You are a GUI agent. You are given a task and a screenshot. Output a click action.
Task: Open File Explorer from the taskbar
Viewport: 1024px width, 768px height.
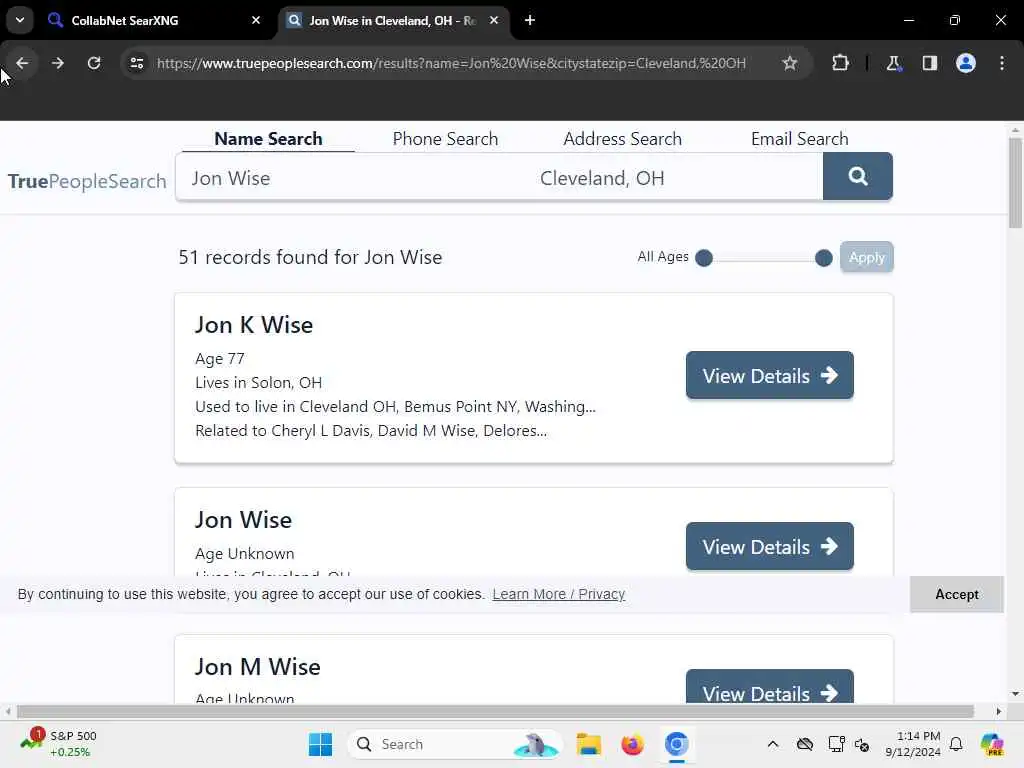tap(588, 744)
